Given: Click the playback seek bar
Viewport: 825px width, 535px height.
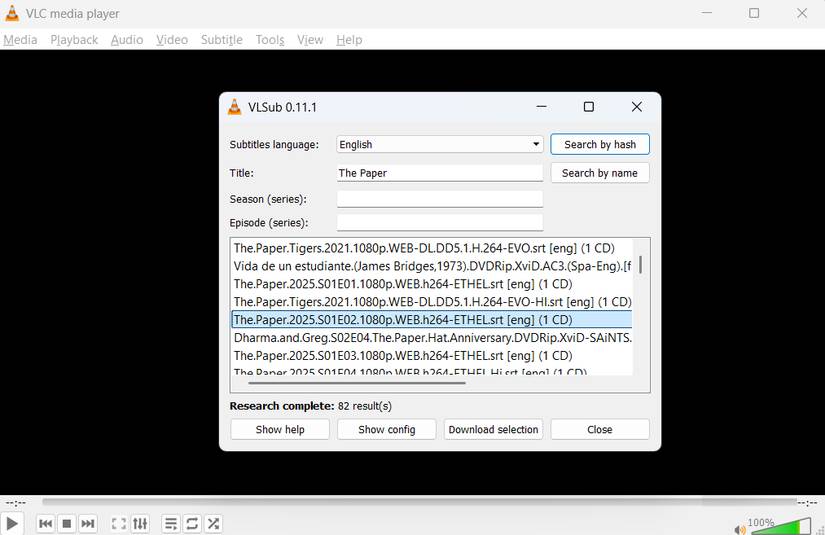Looking at the screenshot, I should pos(419,502).
